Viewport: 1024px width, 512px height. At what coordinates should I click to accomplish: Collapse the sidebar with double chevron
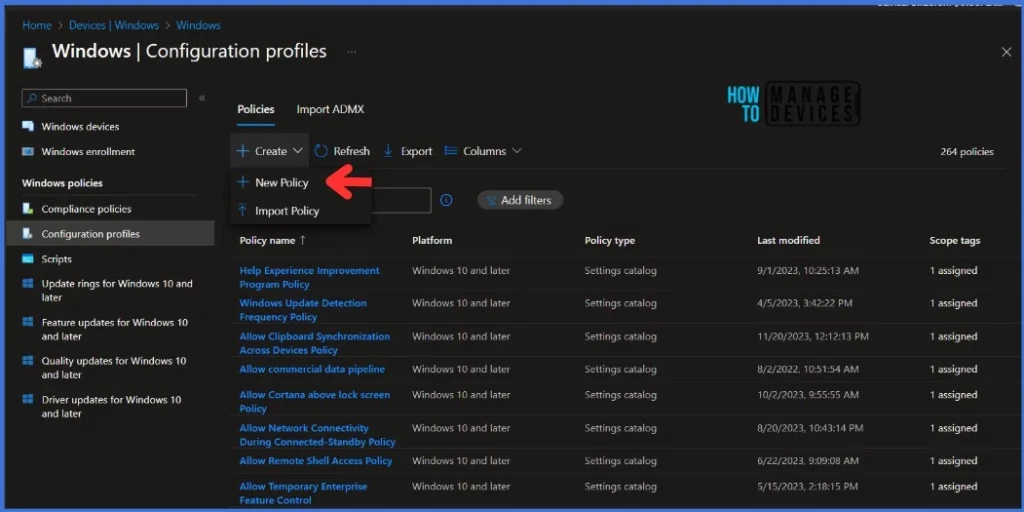click(x=202, y=98)
